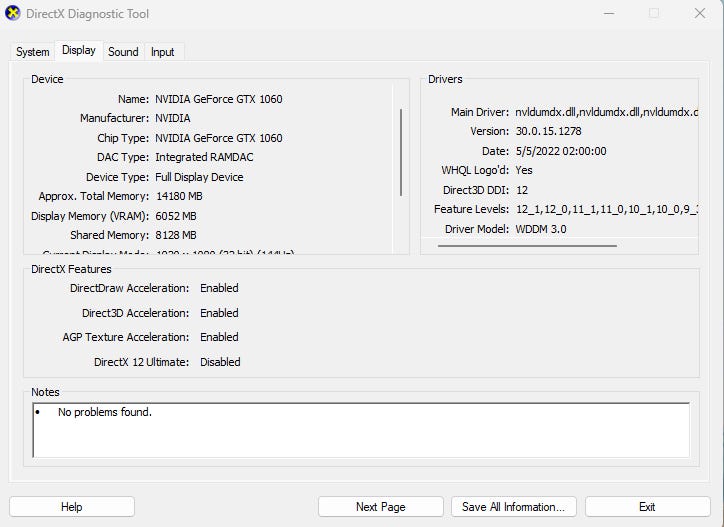The image size is (724, 527).
Task: Switch to the System tab
Action: pos(32,52)
